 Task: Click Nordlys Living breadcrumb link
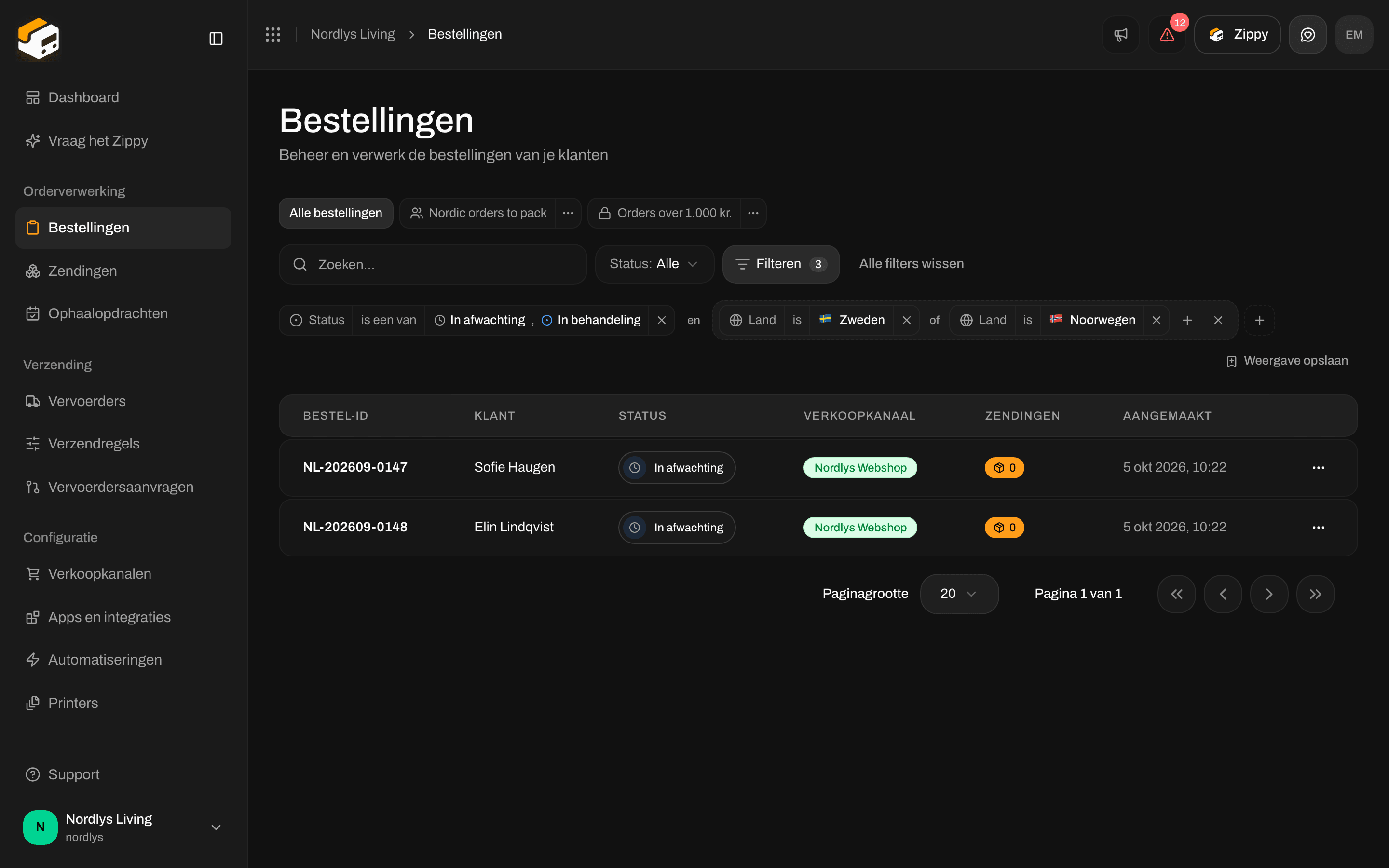point(353,34)
